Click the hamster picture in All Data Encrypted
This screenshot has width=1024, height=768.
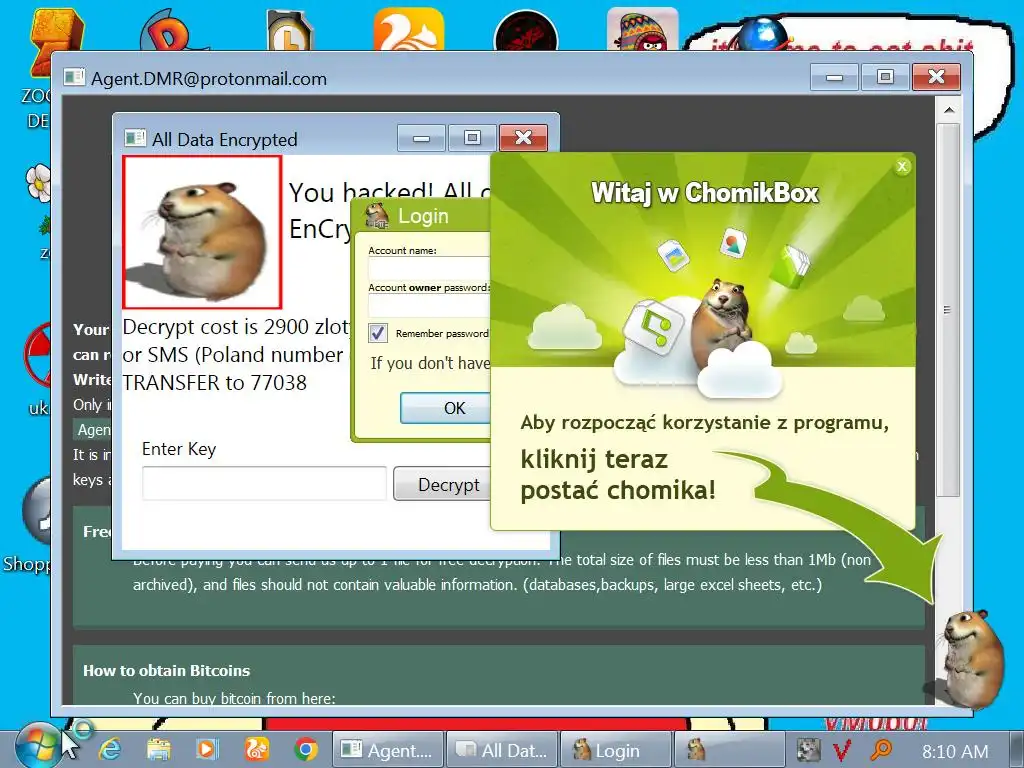tap(202, 232)
